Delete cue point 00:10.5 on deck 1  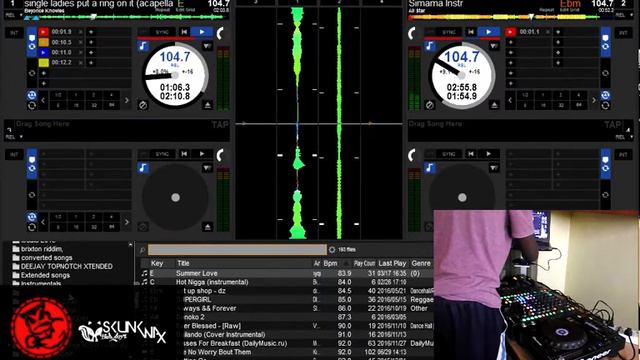point(80,42)
